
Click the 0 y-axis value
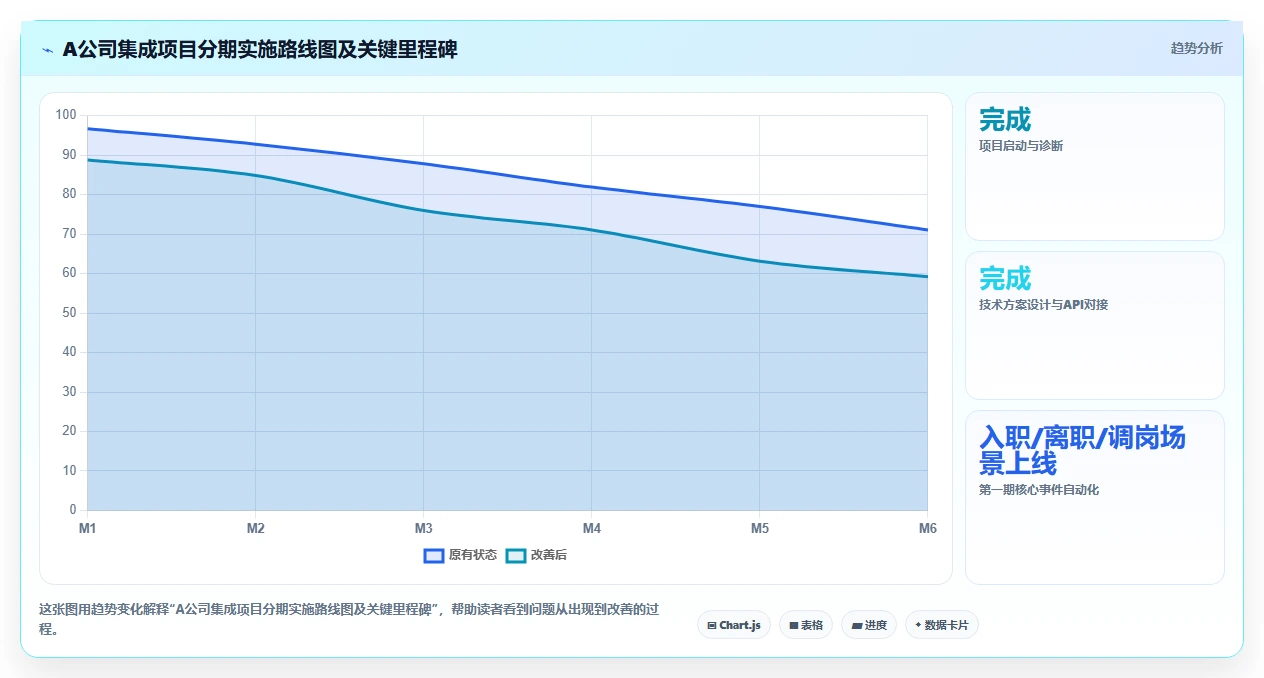[x=72, y=510]
